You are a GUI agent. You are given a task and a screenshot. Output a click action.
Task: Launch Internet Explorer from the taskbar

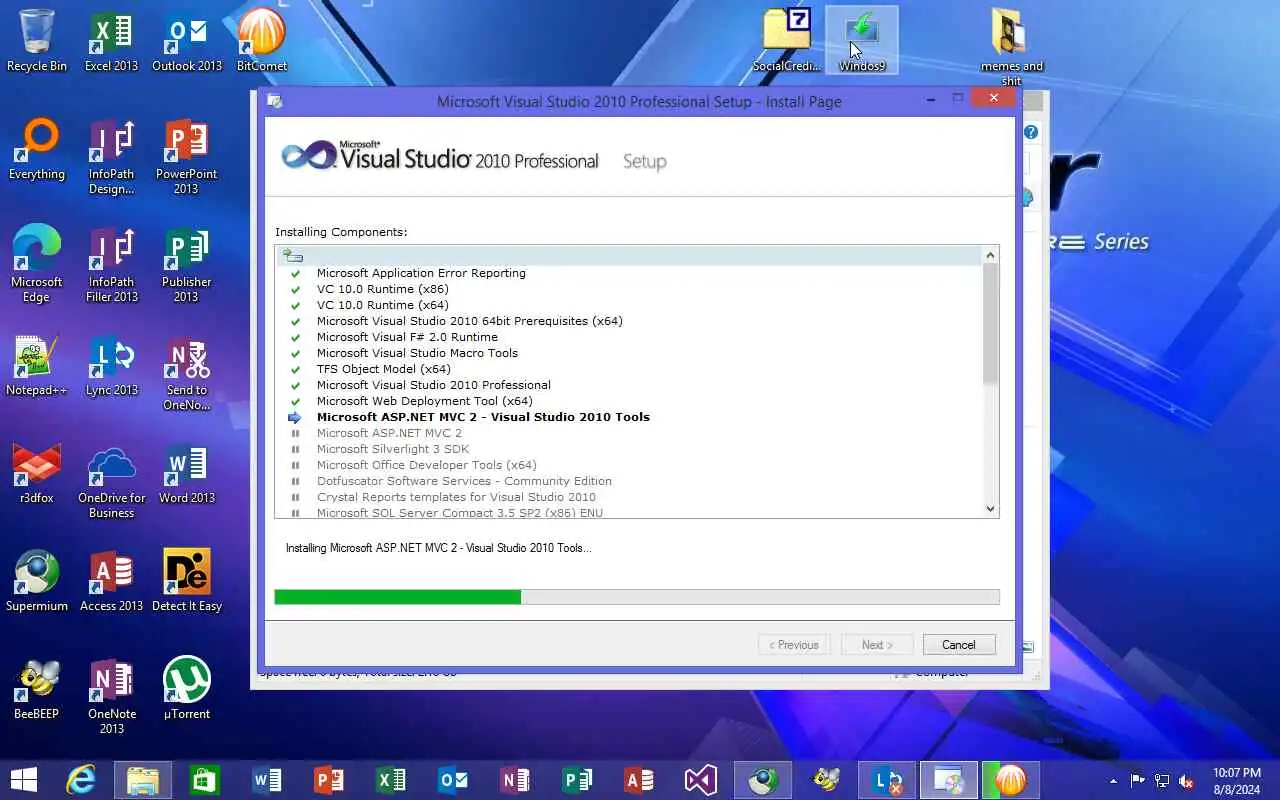pyautogui.click(x=81, y=780)
